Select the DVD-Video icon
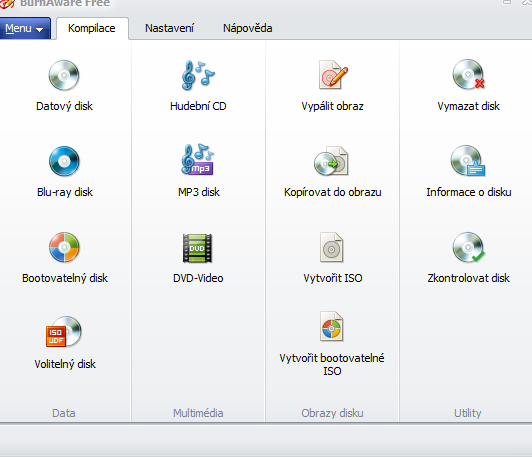 point(197,248)
